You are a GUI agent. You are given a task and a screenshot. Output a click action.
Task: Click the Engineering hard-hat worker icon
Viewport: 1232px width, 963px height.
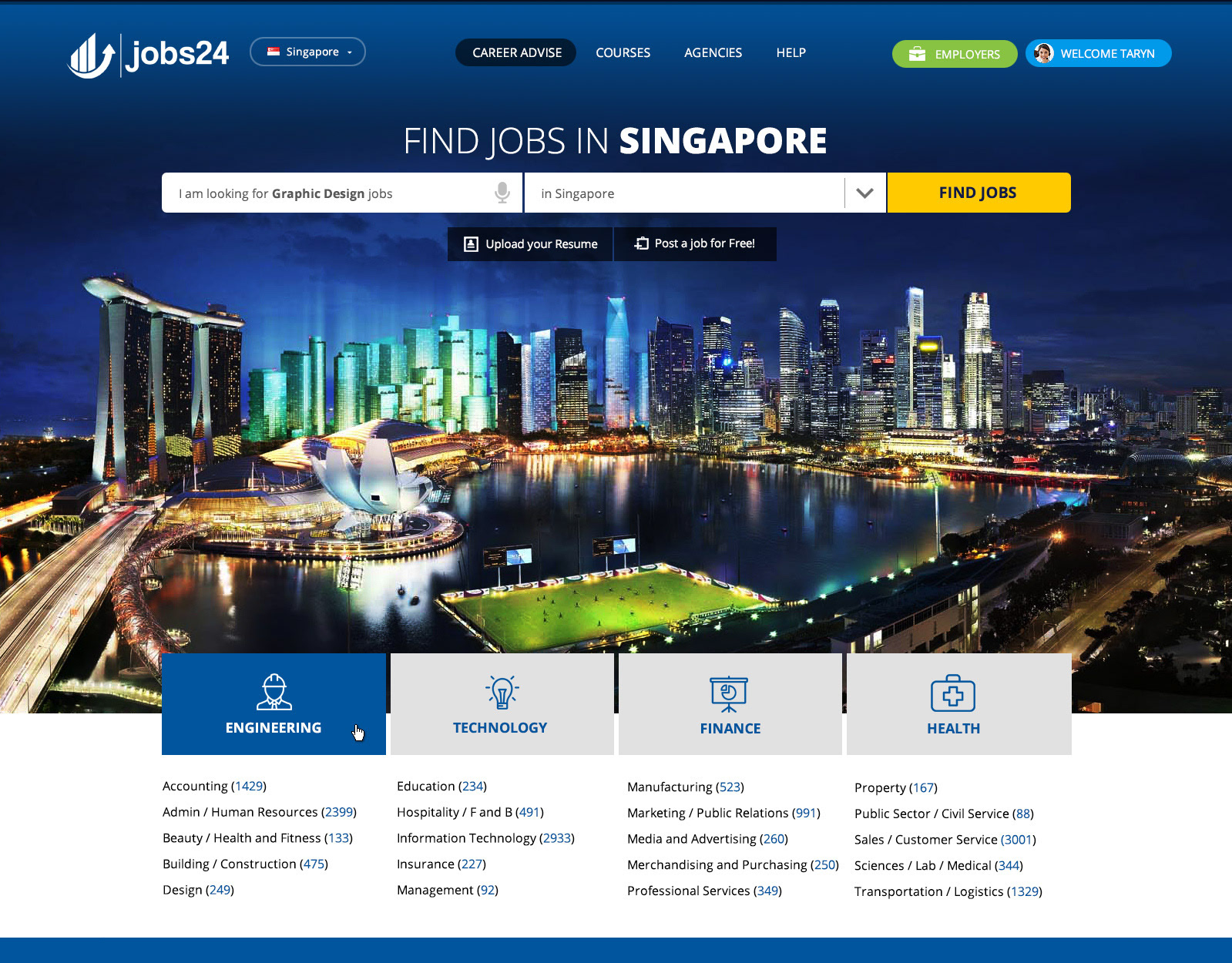pyautogui.click(x=274, y=692)
